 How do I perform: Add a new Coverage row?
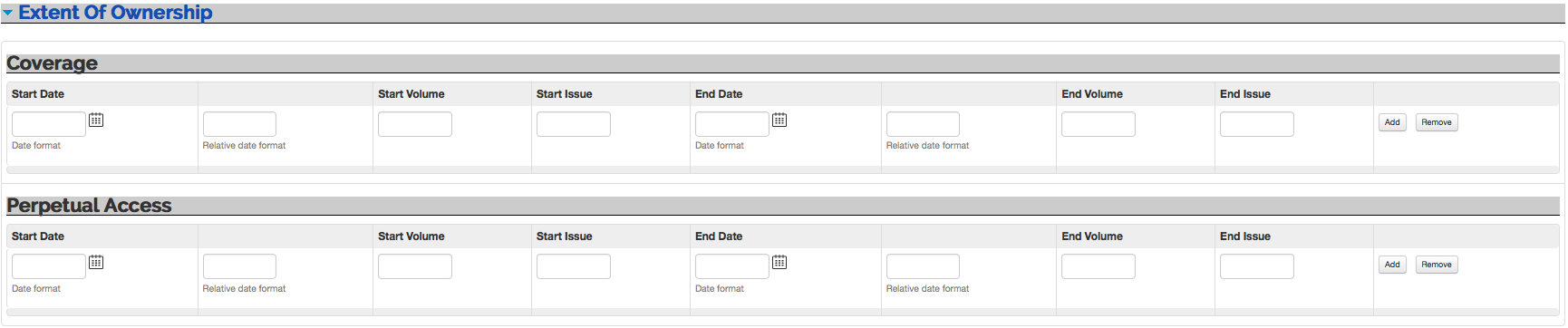click(1392, 122)
